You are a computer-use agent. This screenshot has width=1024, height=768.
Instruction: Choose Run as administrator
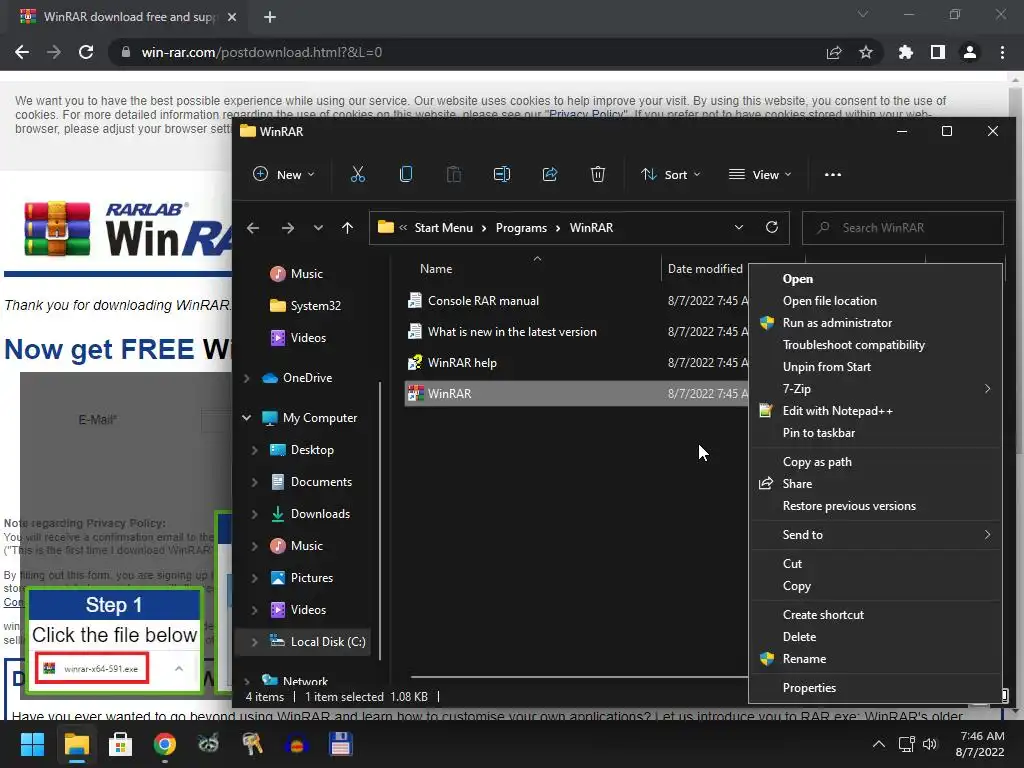point(876,323)
